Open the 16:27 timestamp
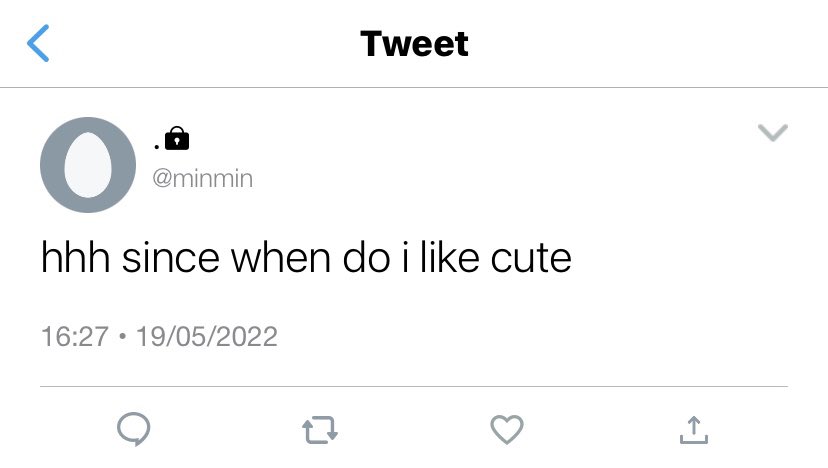 pos(75,336)
